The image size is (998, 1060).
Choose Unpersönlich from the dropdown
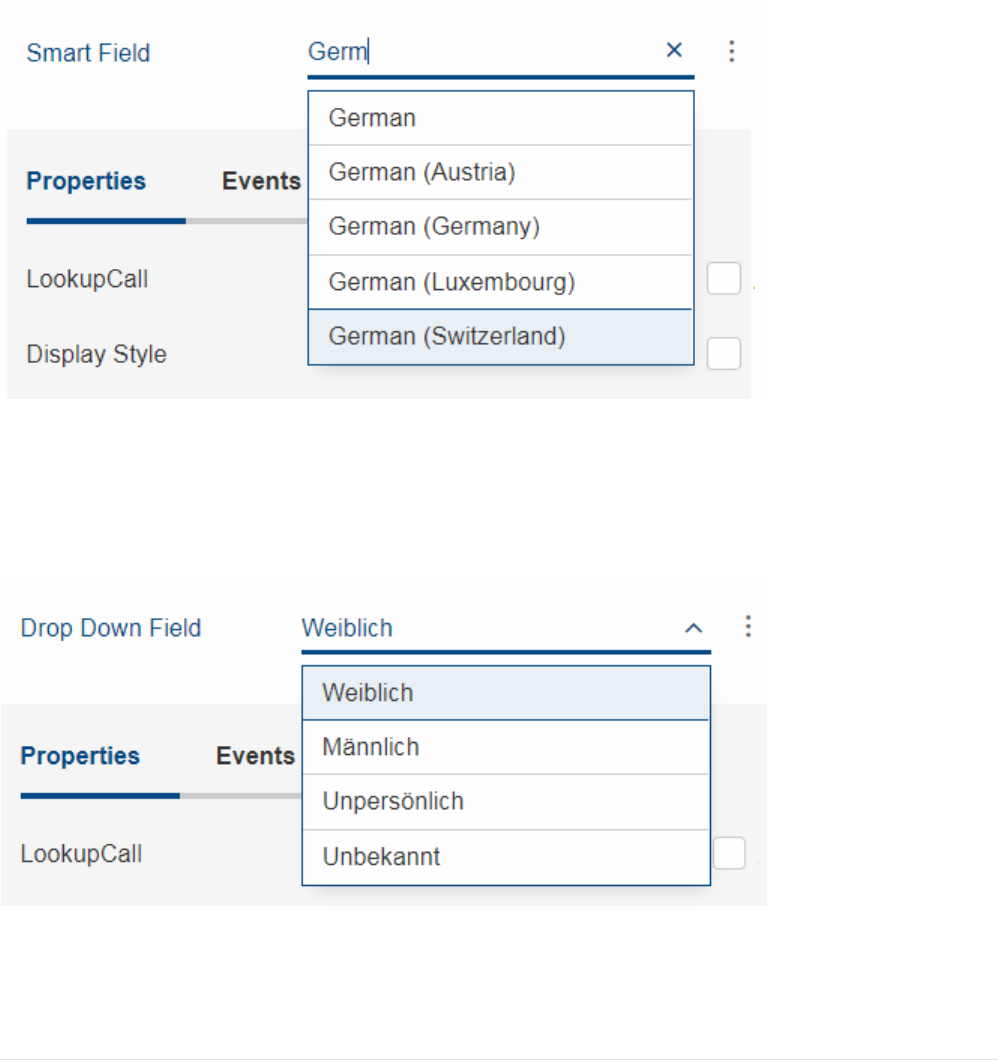coord(506,802)
